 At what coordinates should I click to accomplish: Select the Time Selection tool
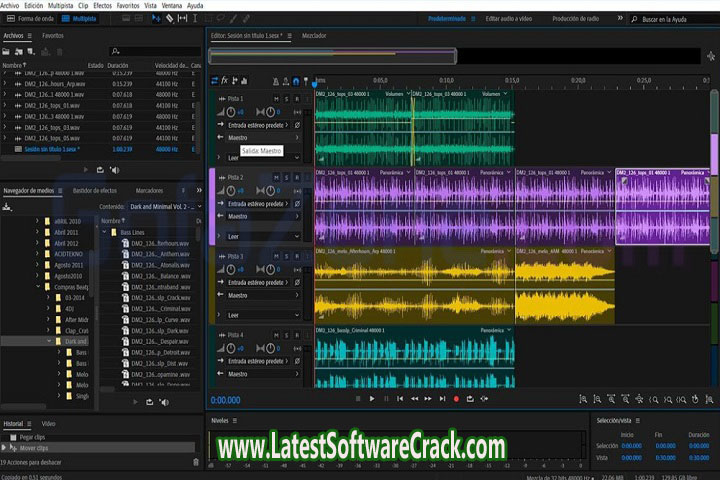coord(195,18)
